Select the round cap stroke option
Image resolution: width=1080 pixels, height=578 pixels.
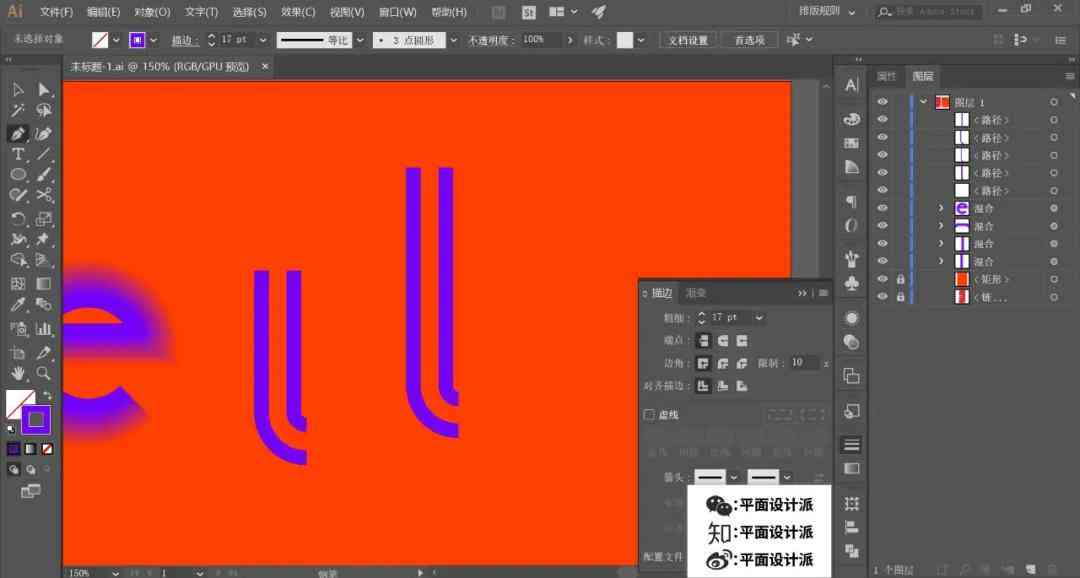point(723,340)
